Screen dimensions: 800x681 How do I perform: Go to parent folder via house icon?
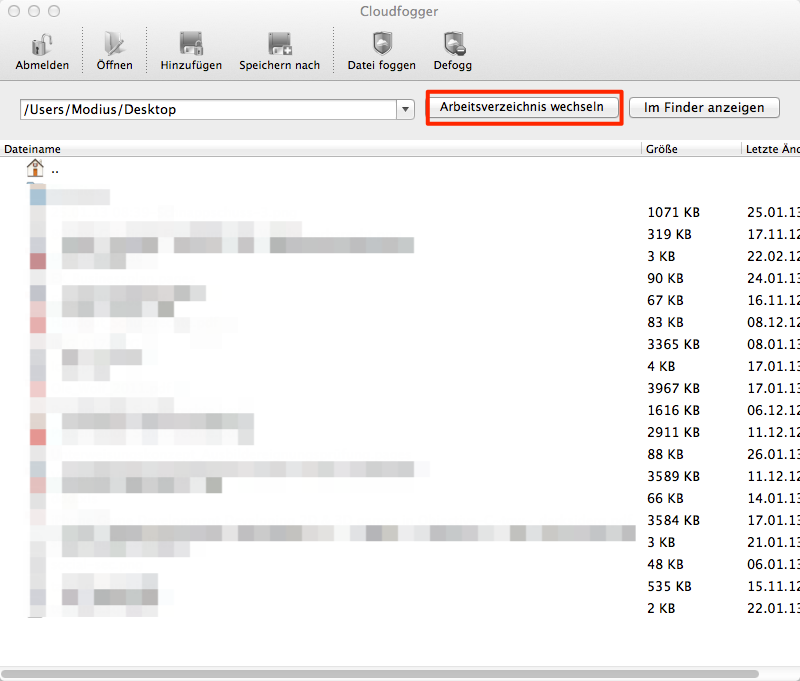(35, 168)
